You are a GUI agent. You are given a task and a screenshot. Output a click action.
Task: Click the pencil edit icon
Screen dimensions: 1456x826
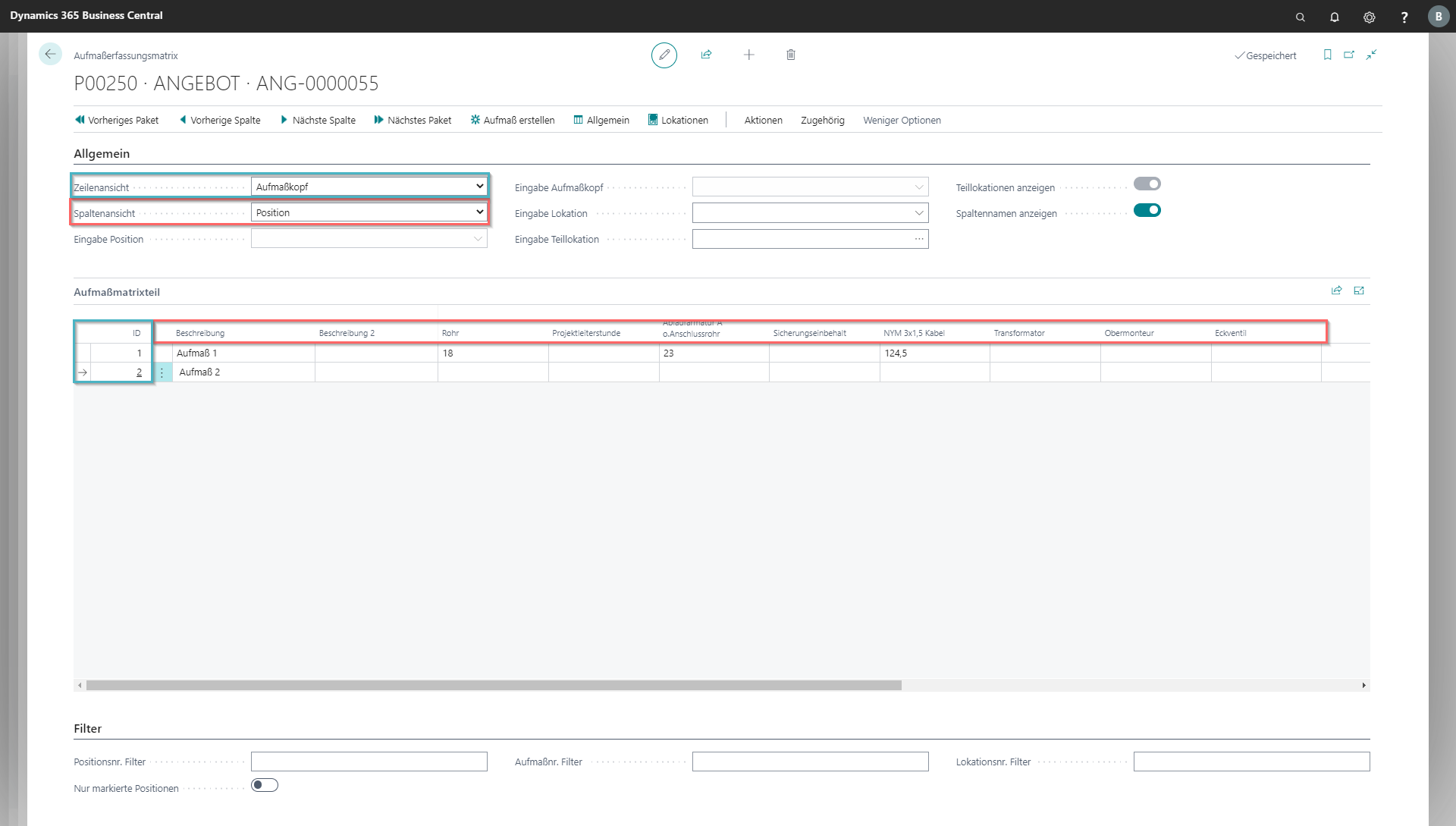coord(664,55)
